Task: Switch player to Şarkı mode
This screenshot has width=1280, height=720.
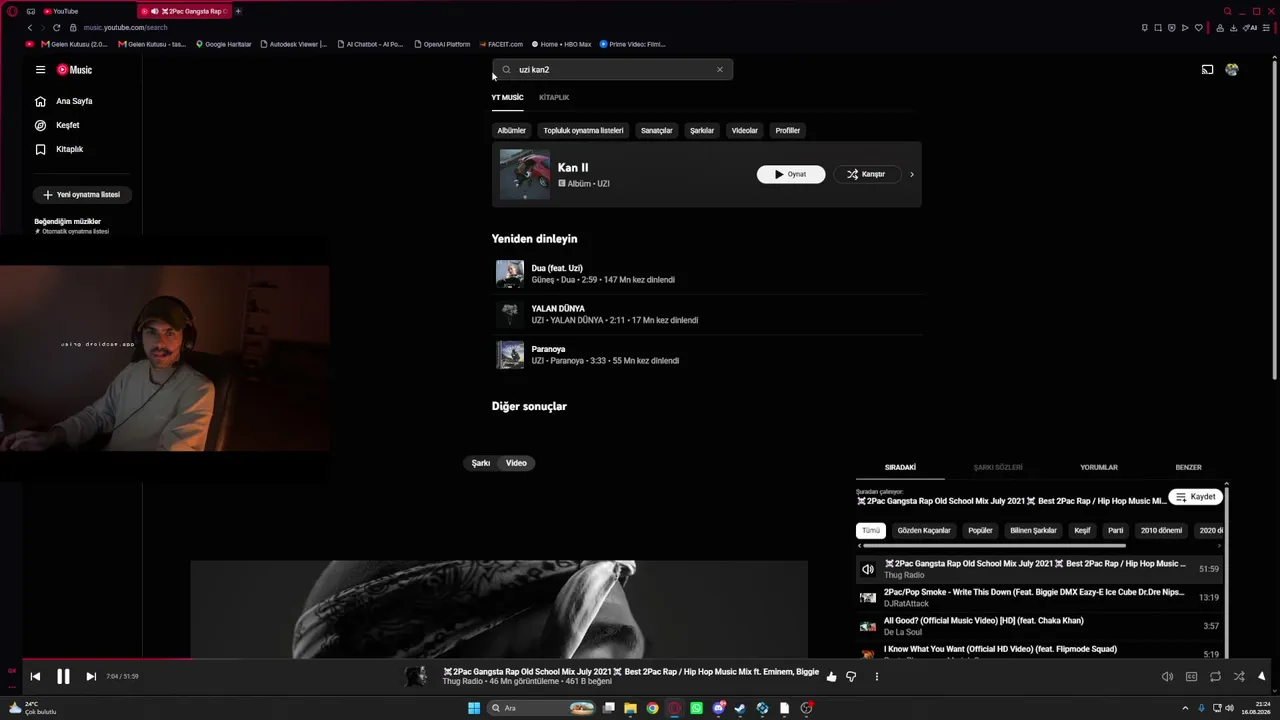Action: 481,463
